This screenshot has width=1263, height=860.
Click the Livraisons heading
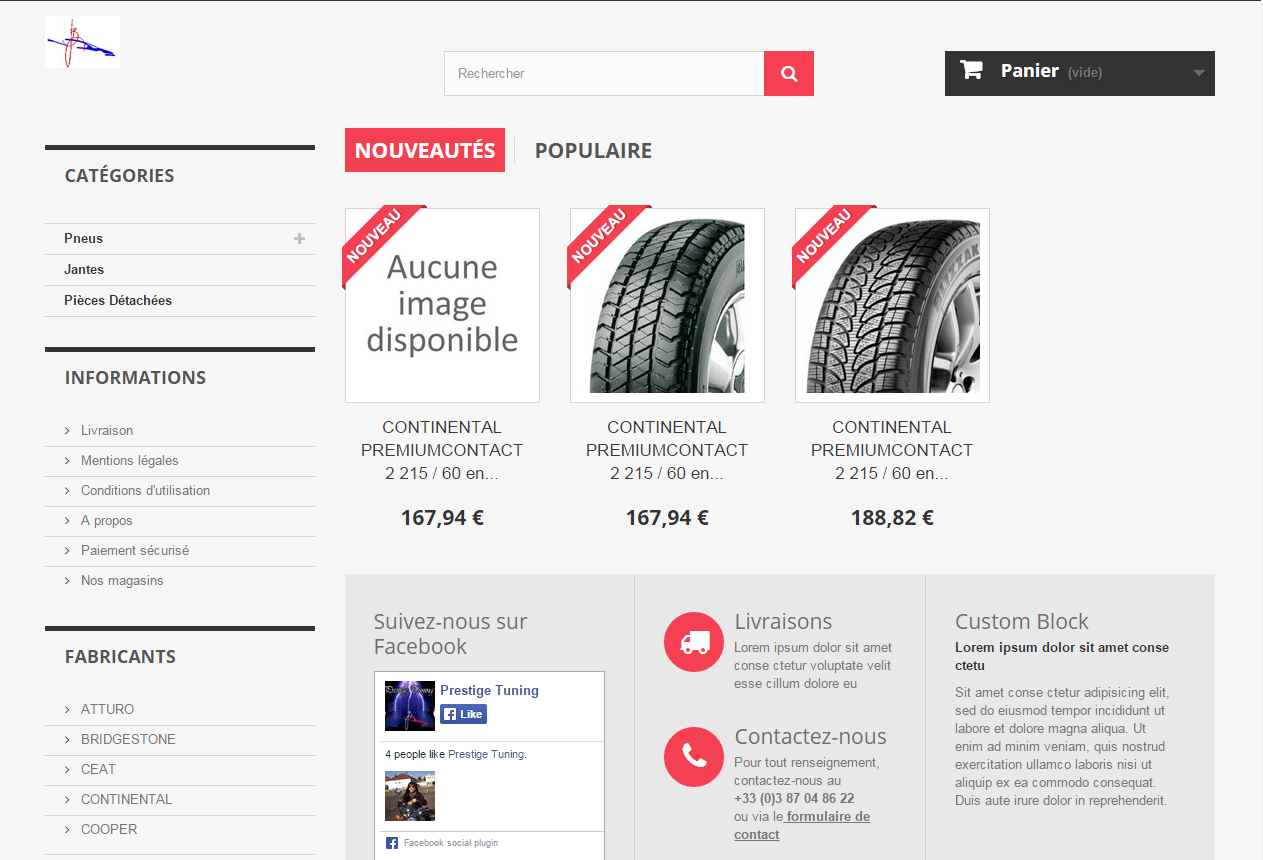pyautogui.click(x=783, y=621)
